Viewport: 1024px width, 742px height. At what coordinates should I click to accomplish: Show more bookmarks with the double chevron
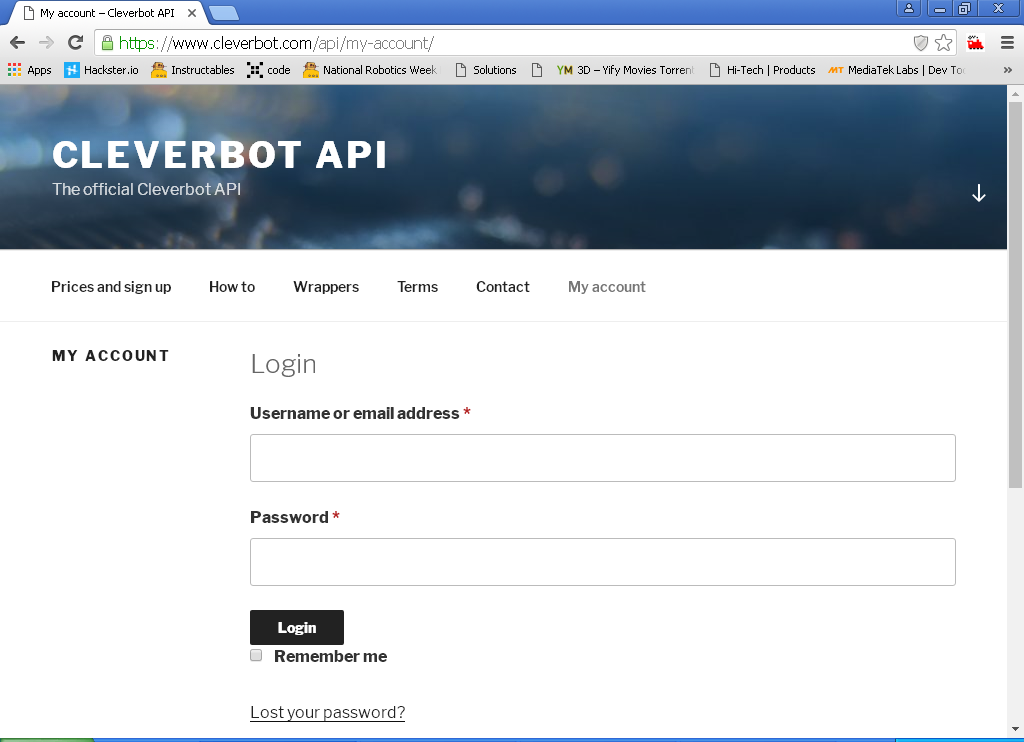(1008, 70)
